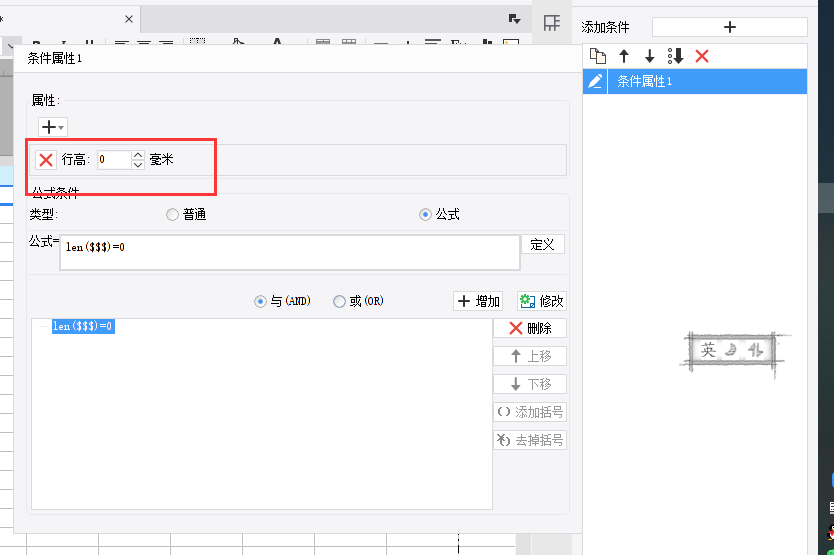Choose the 或(OR) radio option

coord(339,302)
